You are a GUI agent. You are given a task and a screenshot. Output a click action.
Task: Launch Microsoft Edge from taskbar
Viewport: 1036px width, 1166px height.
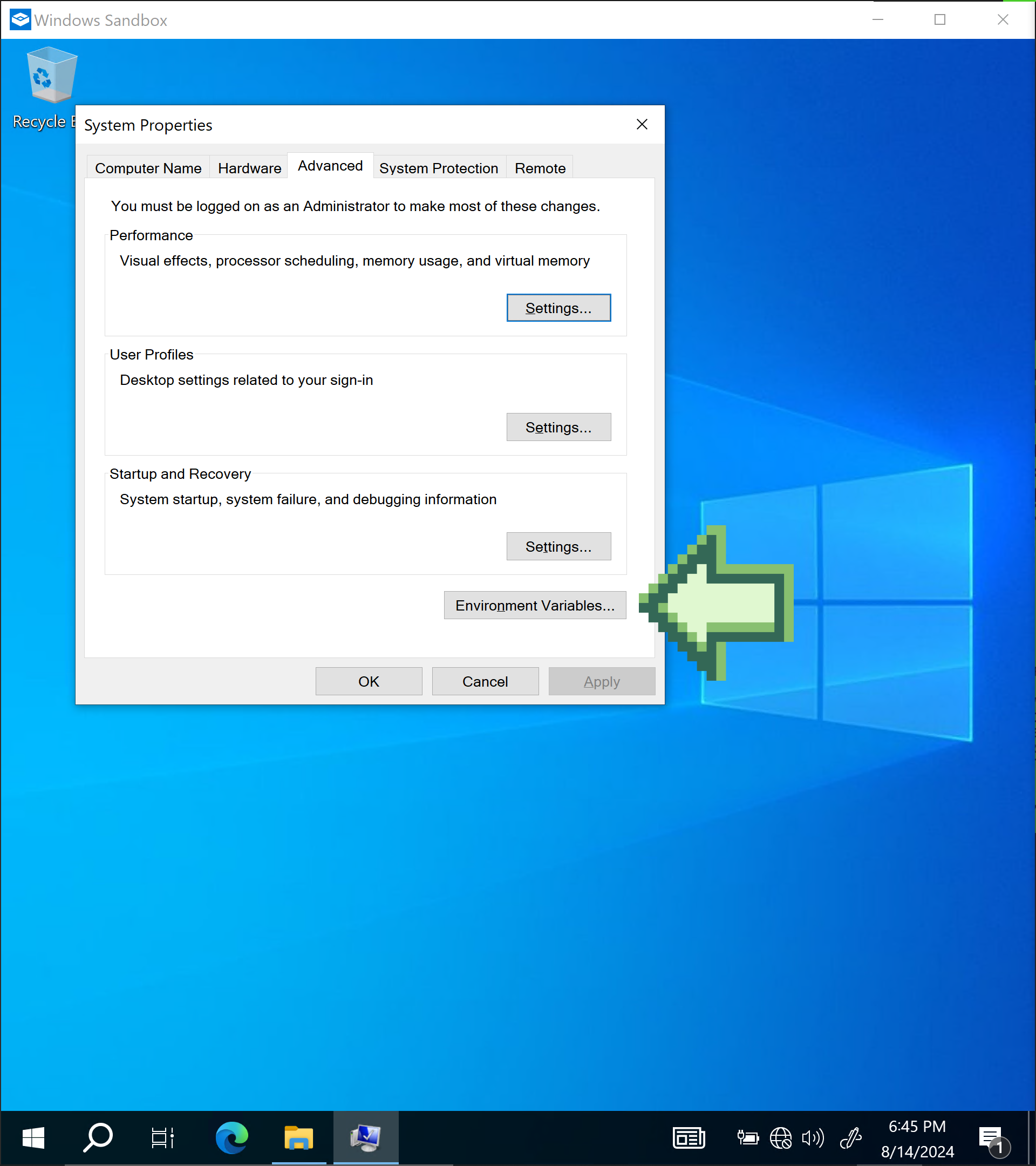pos(231,1137)
